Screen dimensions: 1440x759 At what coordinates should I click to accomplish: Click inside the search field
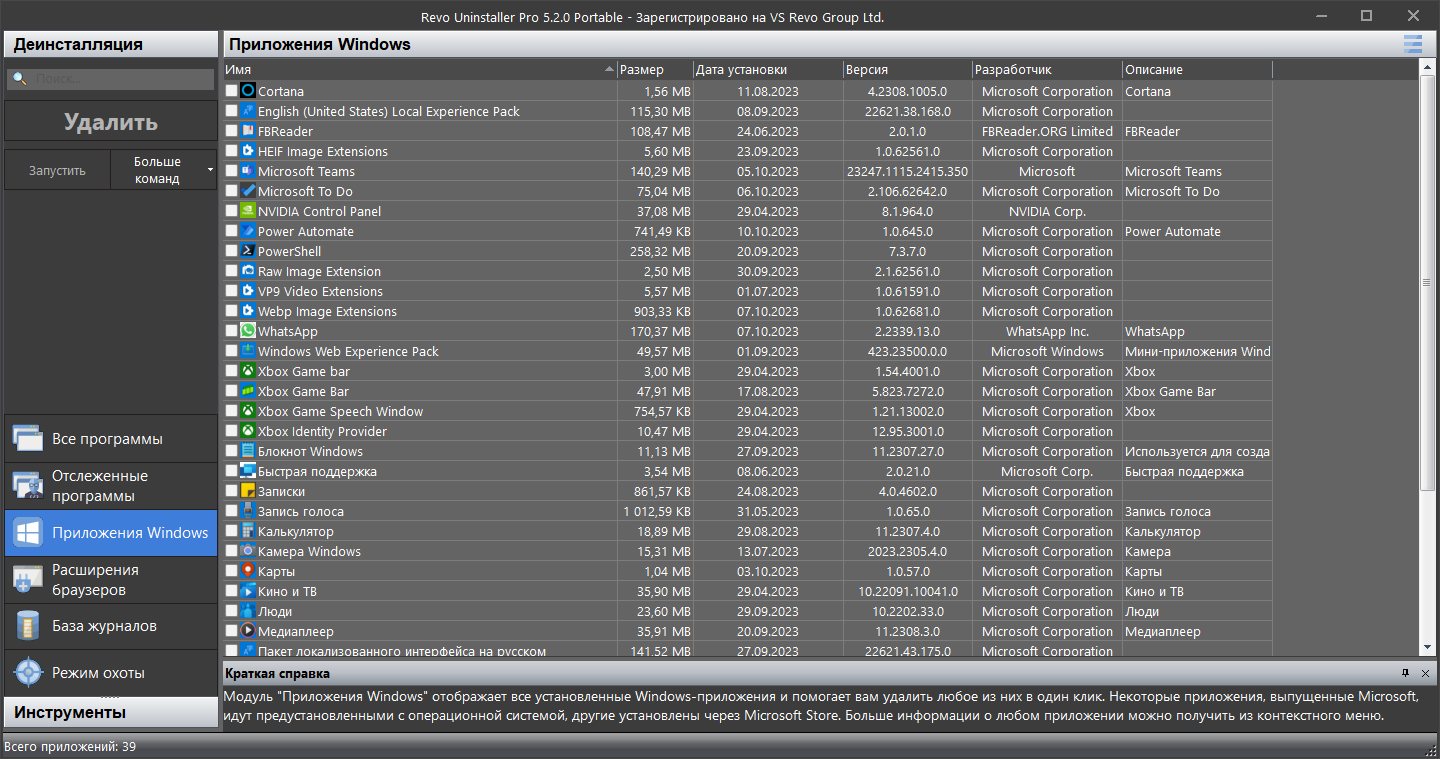click(111, 79)
